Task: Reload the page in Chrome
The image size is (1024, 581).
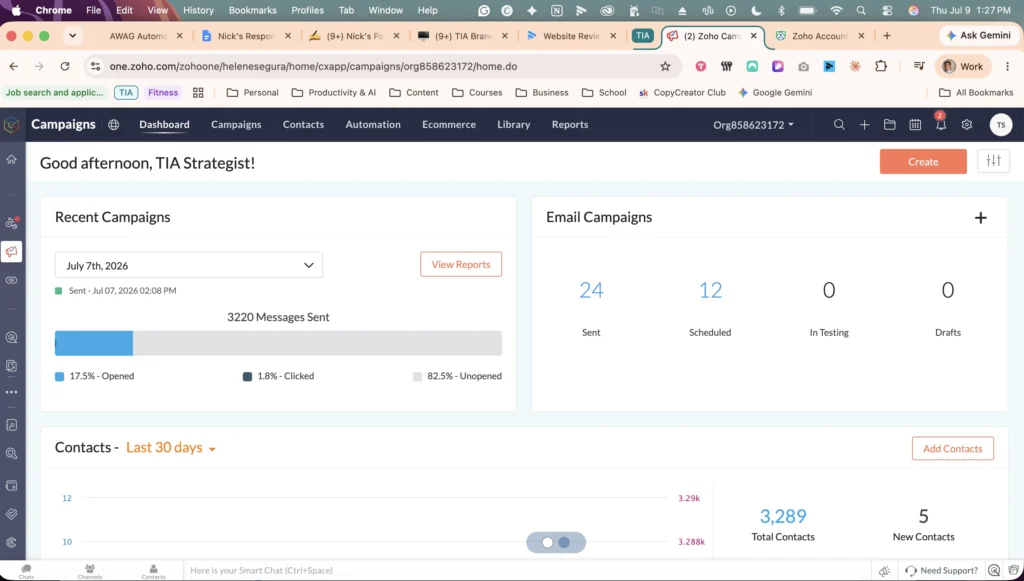Action: [x=65, y=66]
